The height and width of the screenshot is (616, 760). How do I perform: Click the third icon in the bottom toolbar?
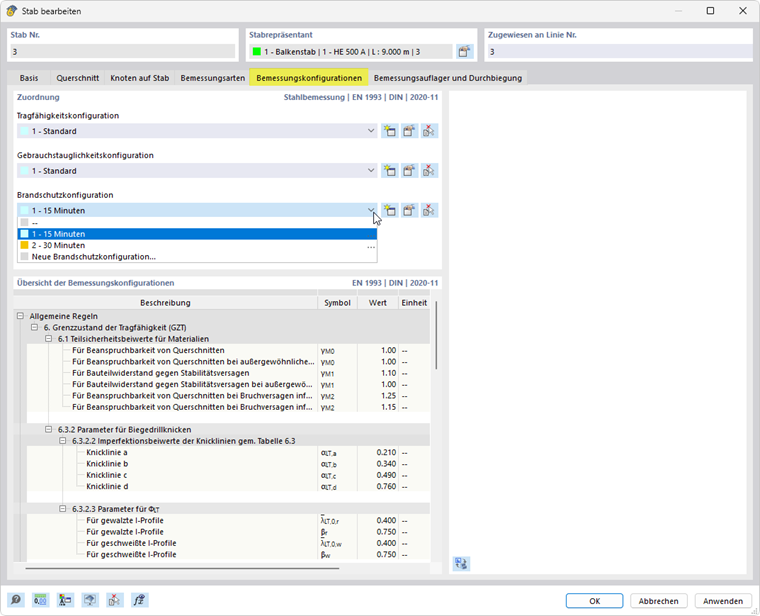pos(65,600)
